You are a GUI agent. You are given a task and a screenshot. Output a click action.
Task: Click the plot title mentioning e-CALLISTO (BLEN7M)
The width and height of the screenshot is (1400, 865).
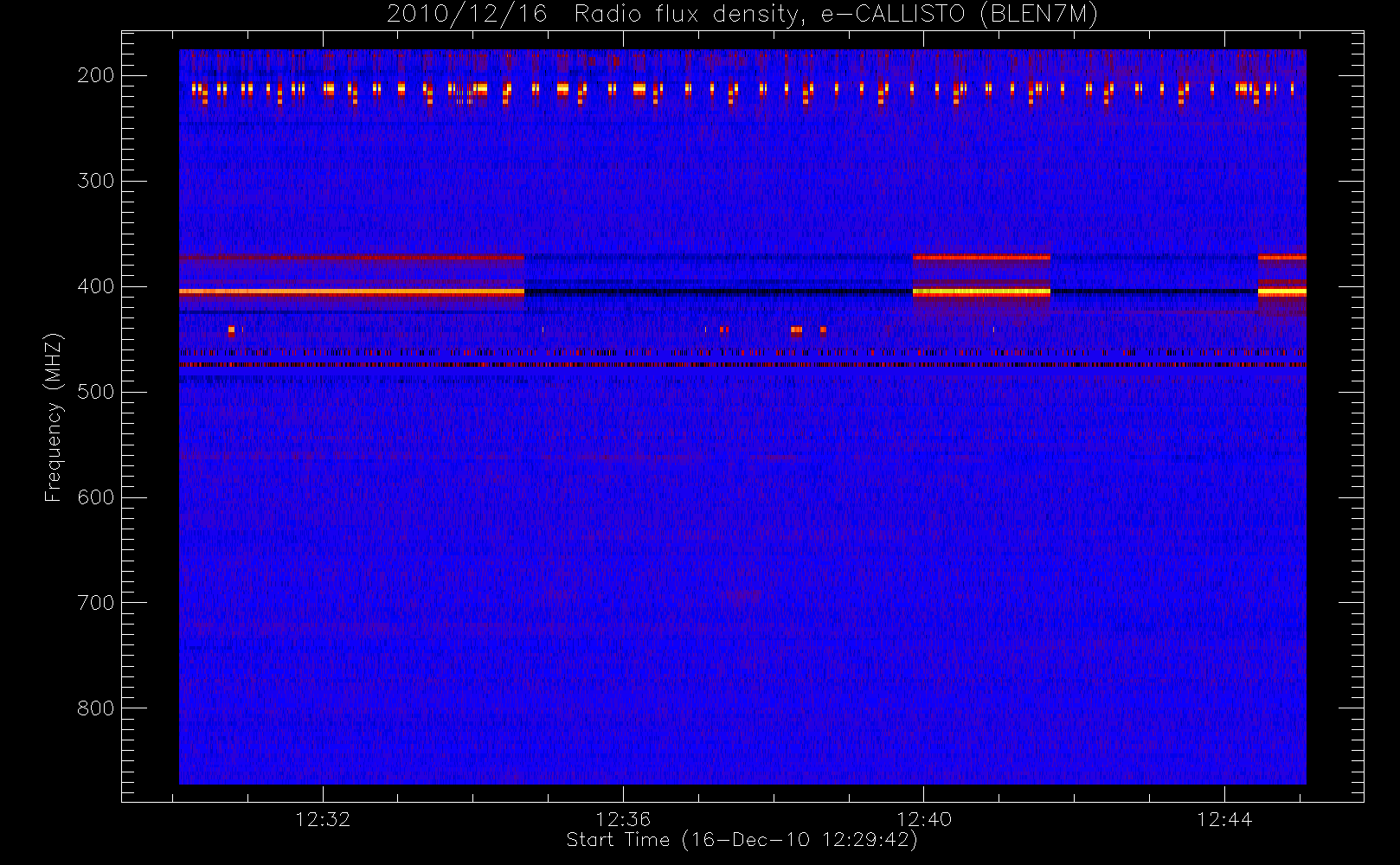pos(742,15)
